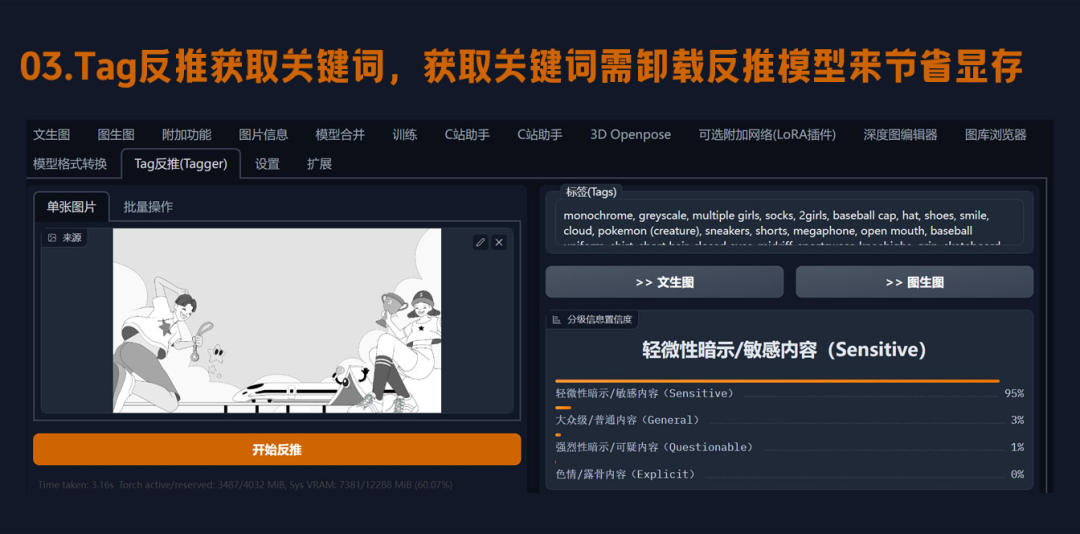Image resolution: width=1080 pixels, height=534 pixels.
Task: Switch to the 图片信息 tab
Action: 263,134
